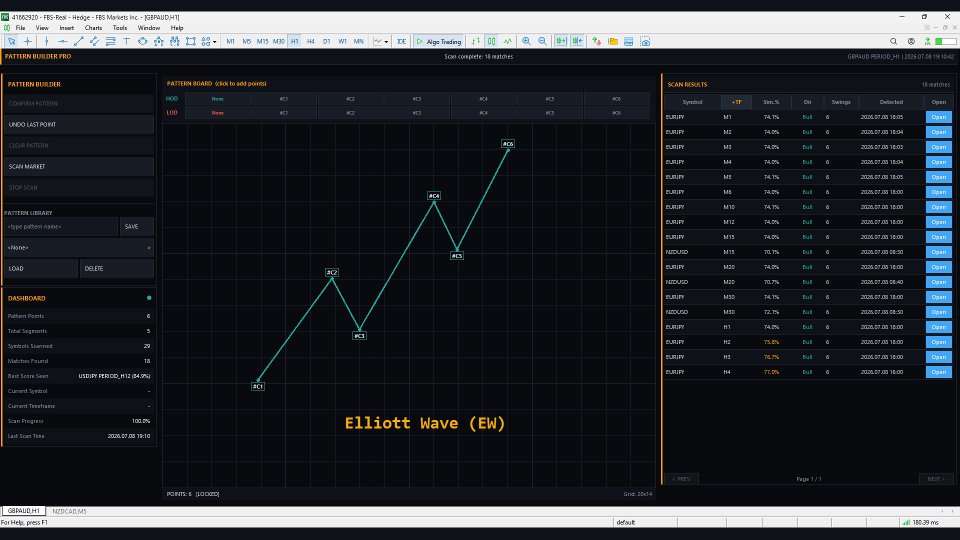The width and height of the screenshot is (960, 540).
Task: Click the 77.0% similarity value
Action: click(x=771, y=372)
